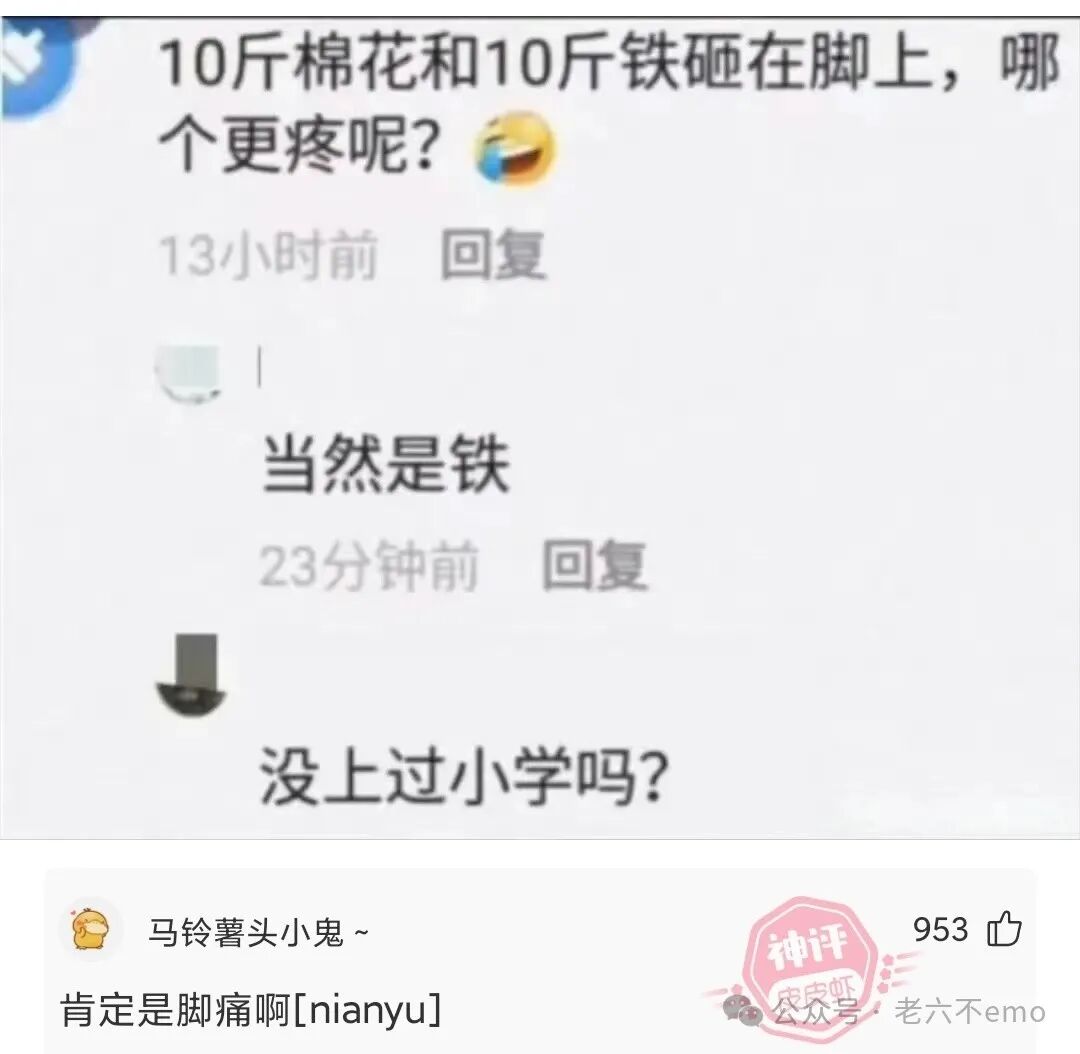Click the comment '肯定是脚痛啊[nianyu]'
1080x1054 pixels.
pos(251,1010)
